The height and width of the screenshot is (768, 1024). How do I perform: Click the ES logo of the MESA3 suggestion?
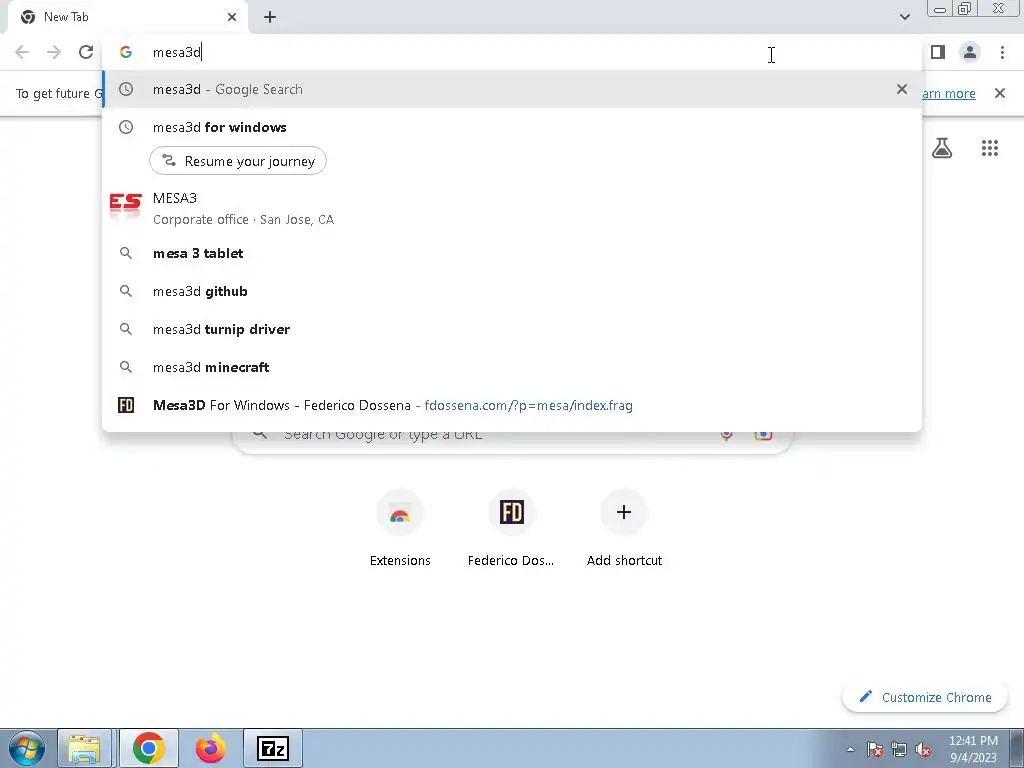(x=125, y=204)
